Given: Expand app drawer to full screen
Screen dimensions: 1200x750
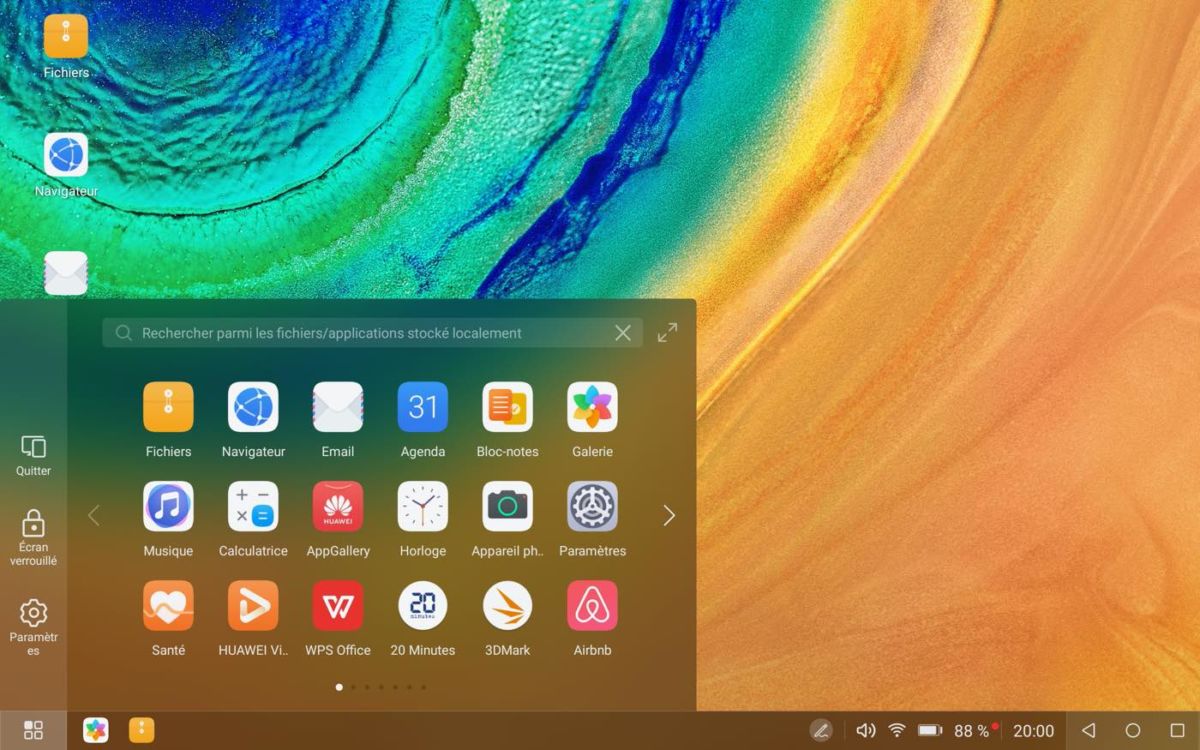Looking at the screenshot, I should click(x=667, y=333).
